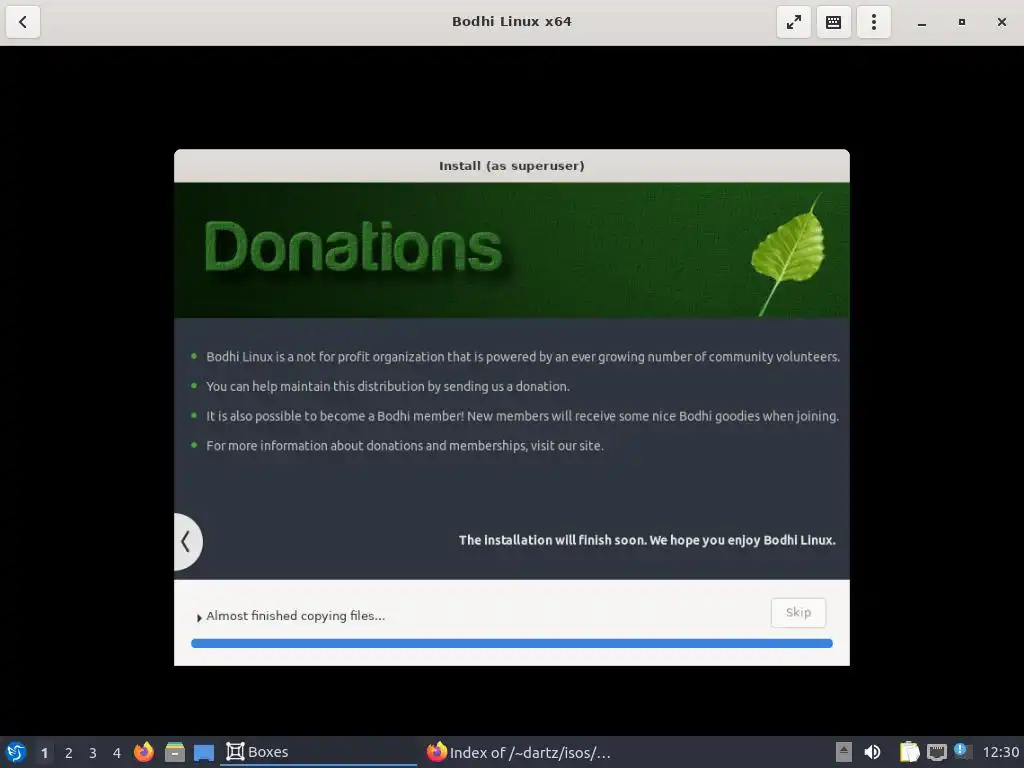Close the Bodhi Linux x64 window
The image size is (1024, 768).
(x=1001, y=22)
